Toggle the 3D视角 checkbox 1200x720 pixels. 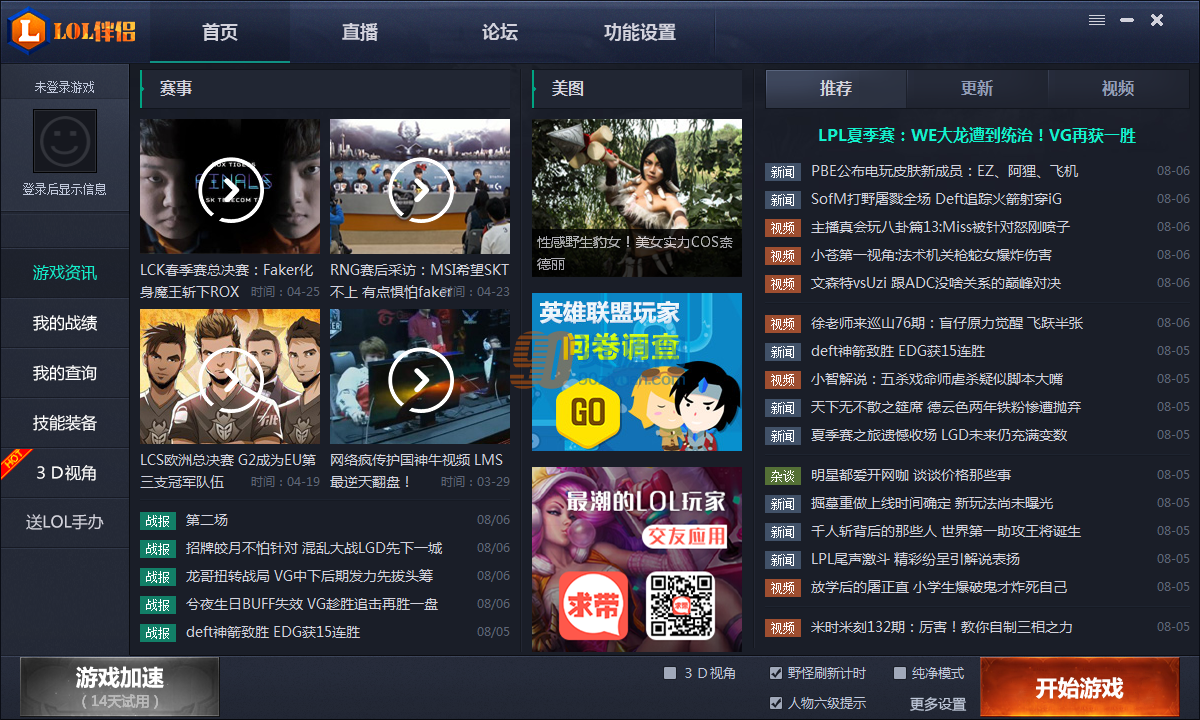(x=670, y=673)
